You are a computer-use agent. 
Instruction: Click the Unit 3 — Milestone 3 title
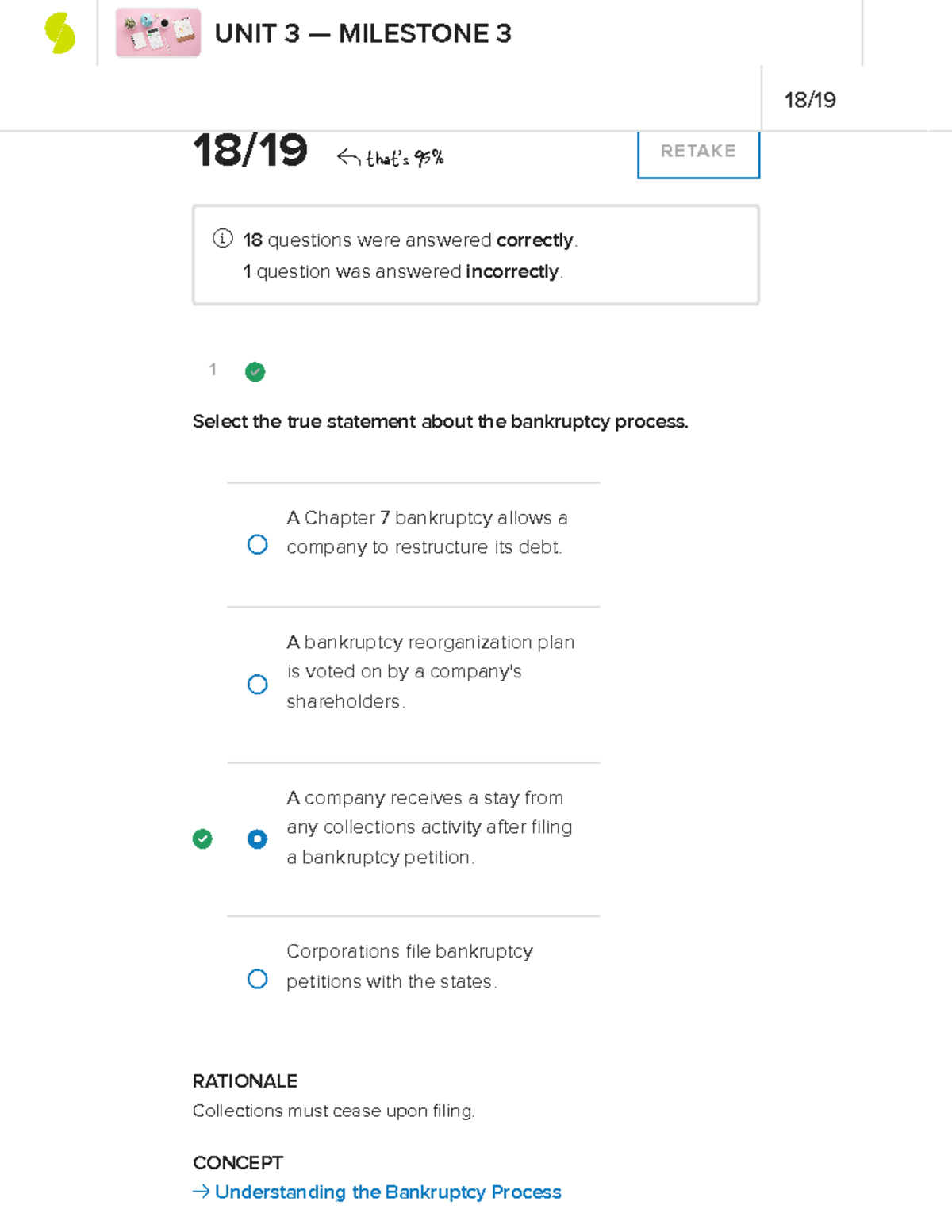point(363,33)
